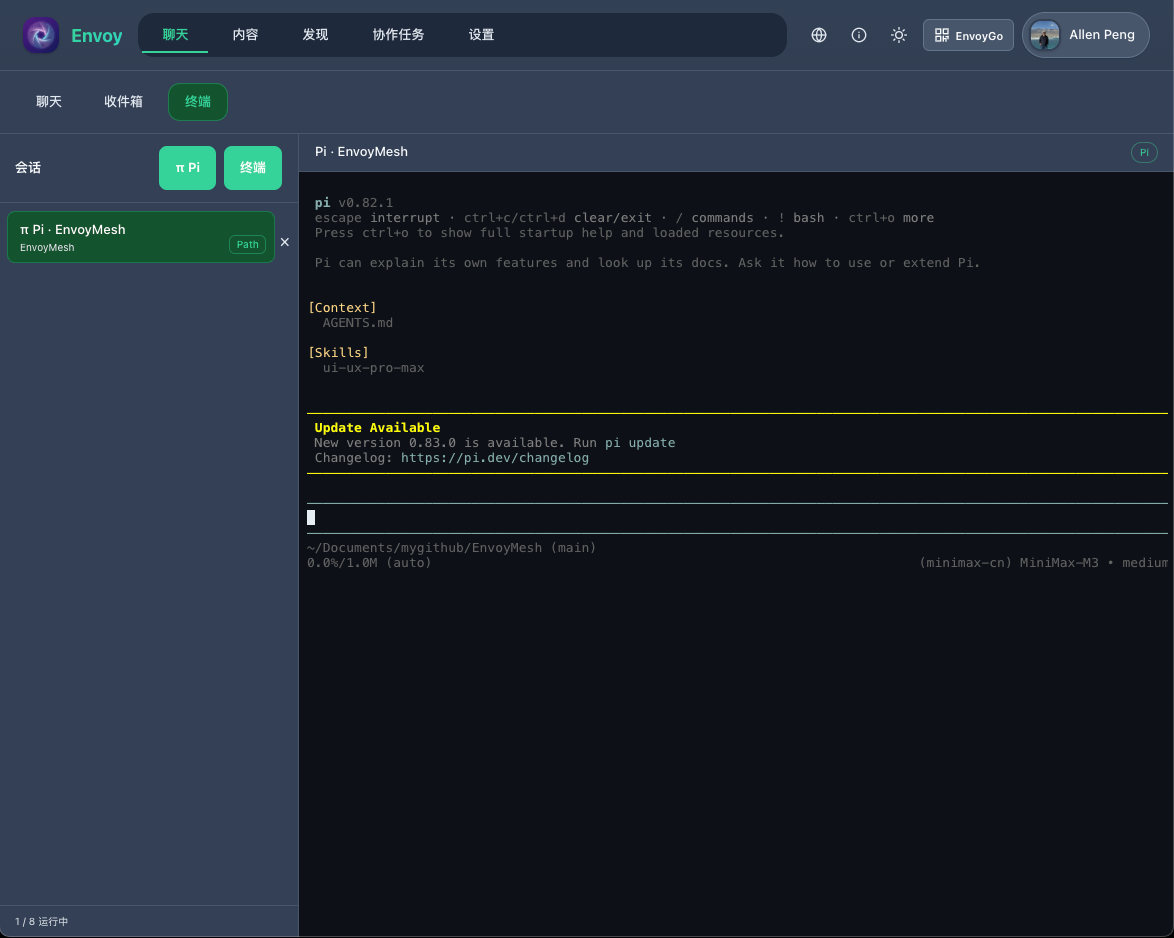Viewport: 1174px width, 938px height.
Task: Open EnvoyGo QR code button
Action: coord(968,35)
